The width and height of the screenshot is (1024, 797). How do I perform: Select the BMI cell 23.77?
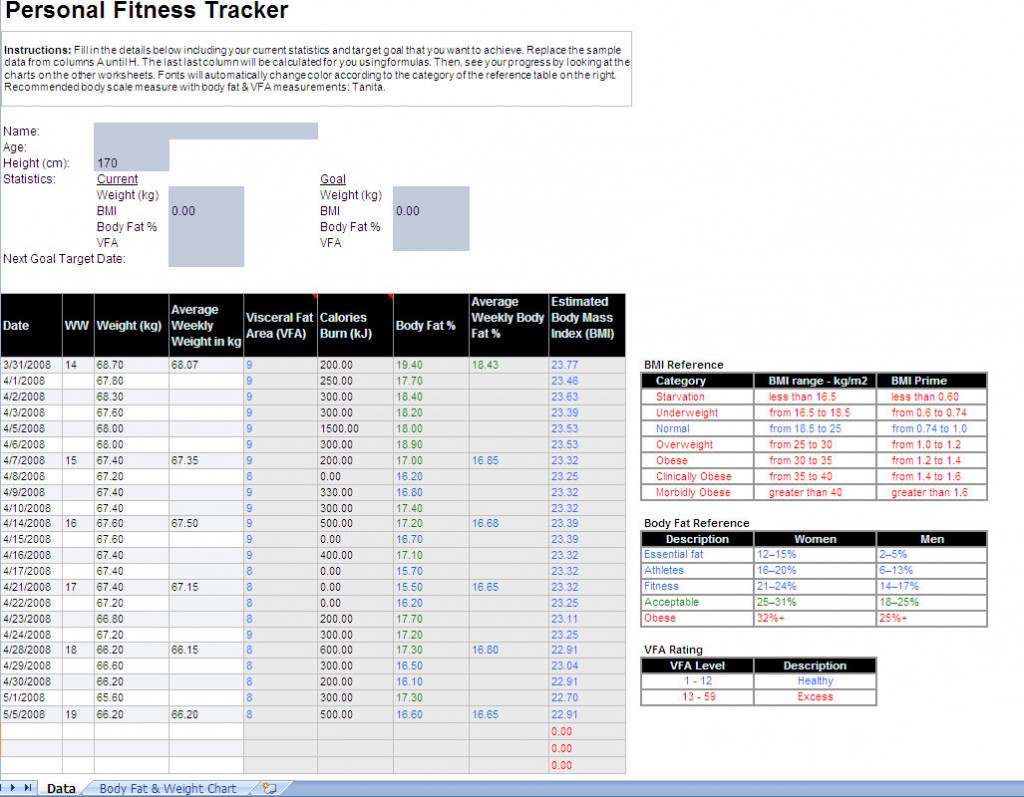(586, 365)
